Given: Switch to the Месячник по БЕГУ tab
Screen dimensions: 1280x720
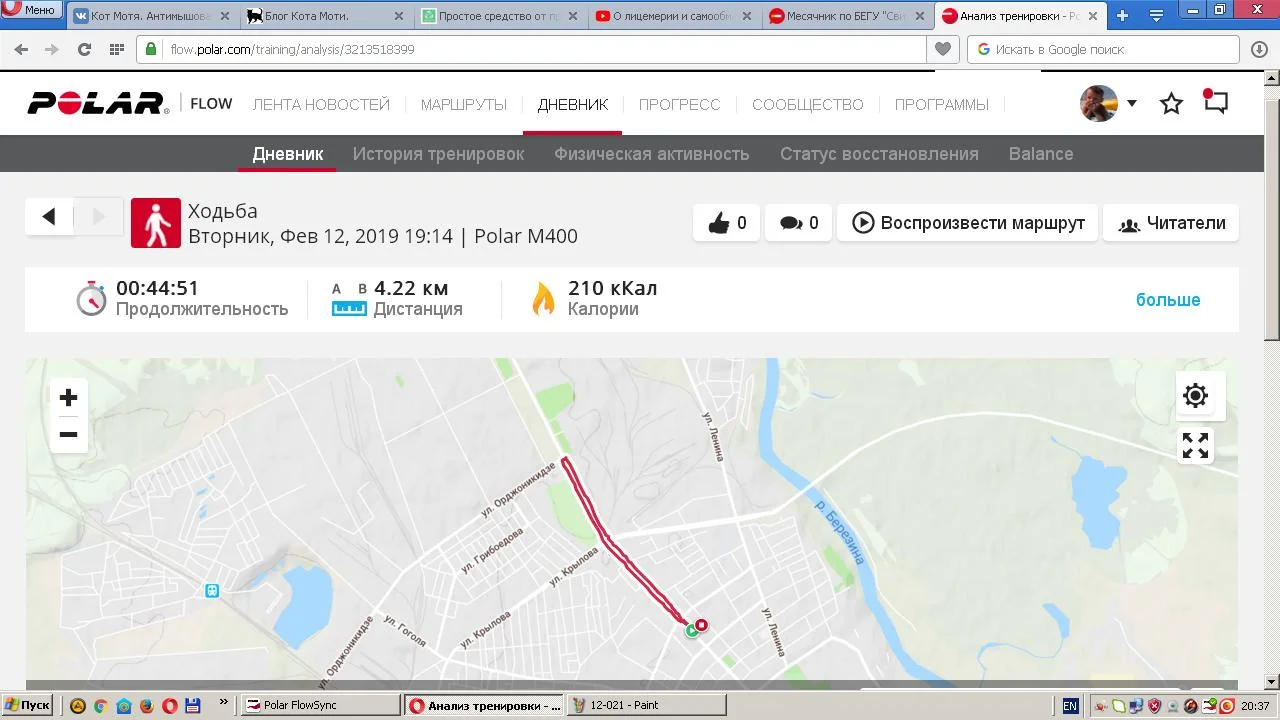Looking at the screenshot, I should [849, 16].
